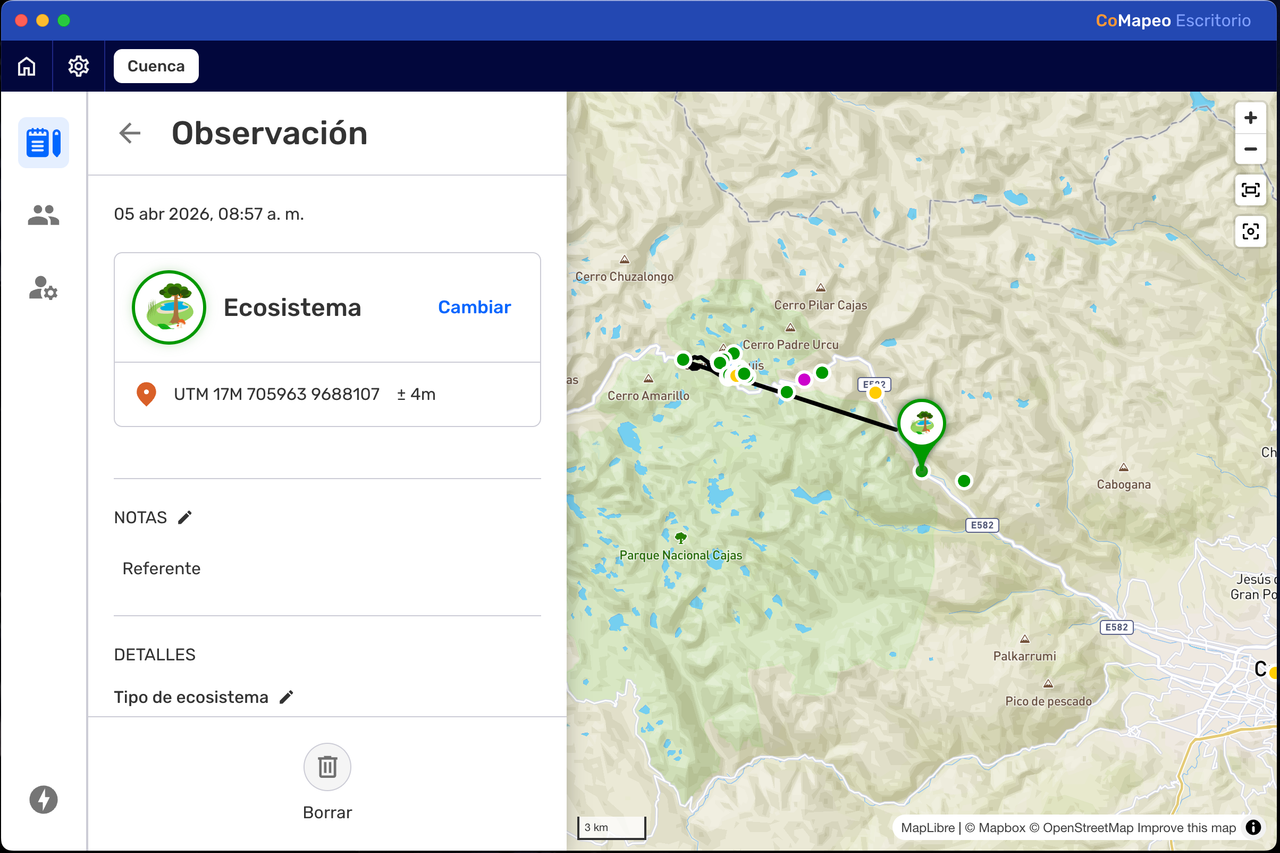Edit notes using the NOTAS pencil icon

[185, 517]
